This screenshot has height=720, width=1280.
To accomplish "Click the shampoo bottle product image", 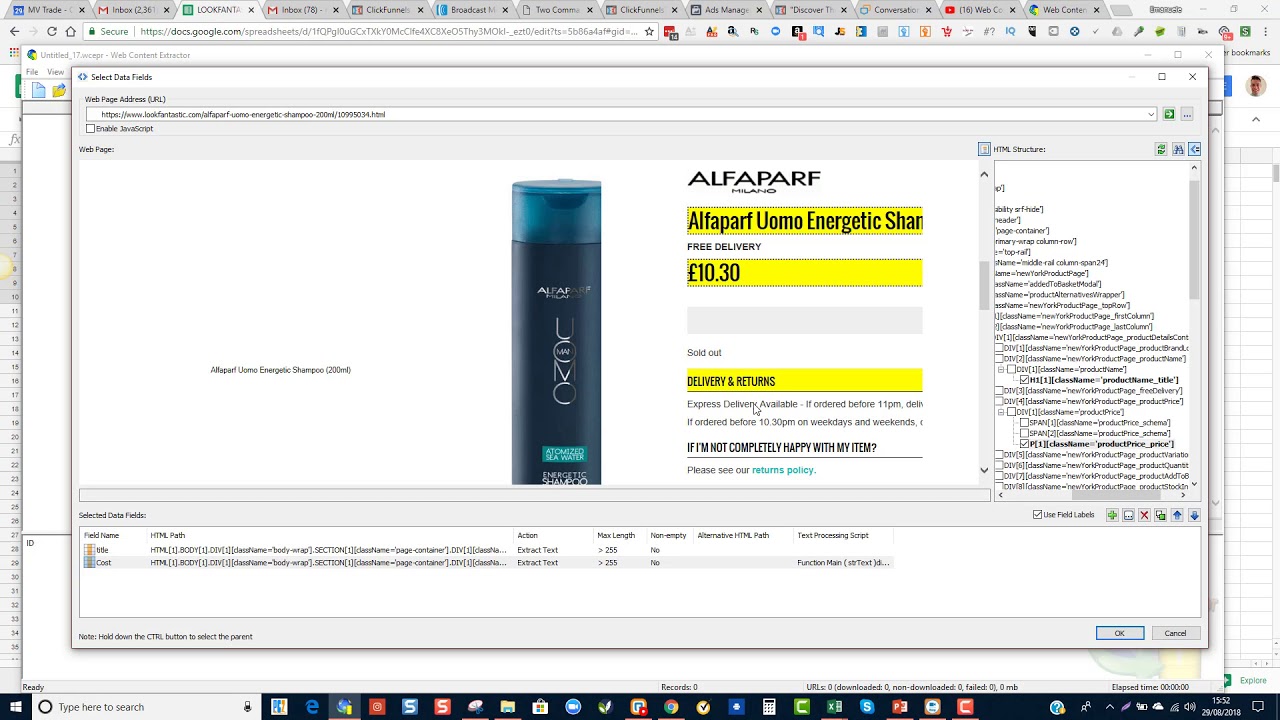I will tap(556, 332).
